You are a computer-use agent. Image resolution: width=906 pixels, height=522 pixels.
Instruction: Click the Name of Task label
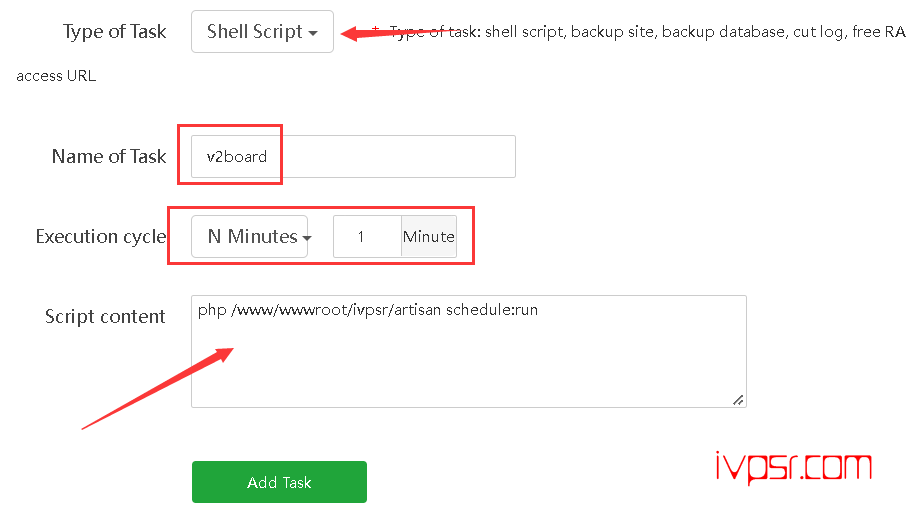click(109, 157)
